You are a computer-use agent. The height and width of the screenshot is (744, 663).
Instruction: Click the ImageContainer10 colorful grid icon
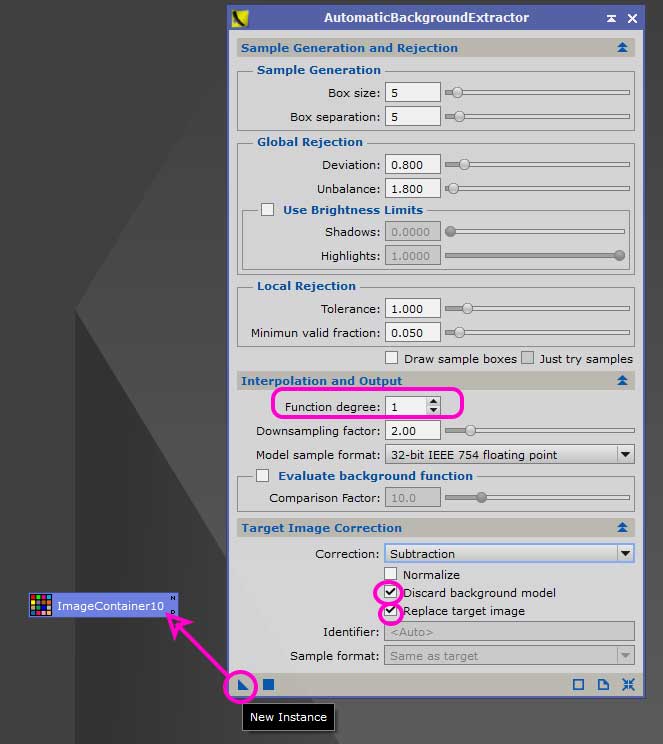(41, 605)
